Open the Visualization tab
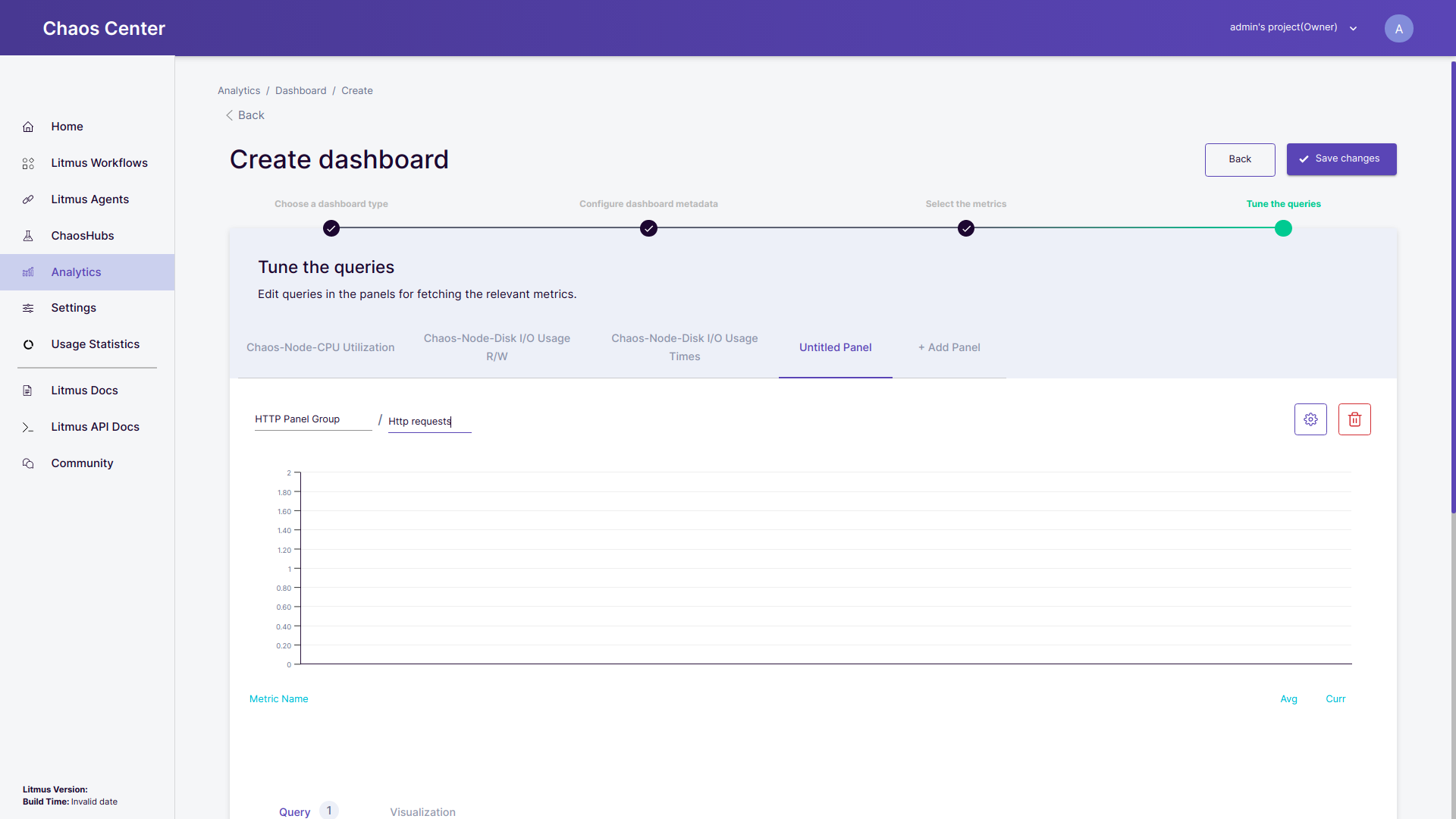 (422, 811)
